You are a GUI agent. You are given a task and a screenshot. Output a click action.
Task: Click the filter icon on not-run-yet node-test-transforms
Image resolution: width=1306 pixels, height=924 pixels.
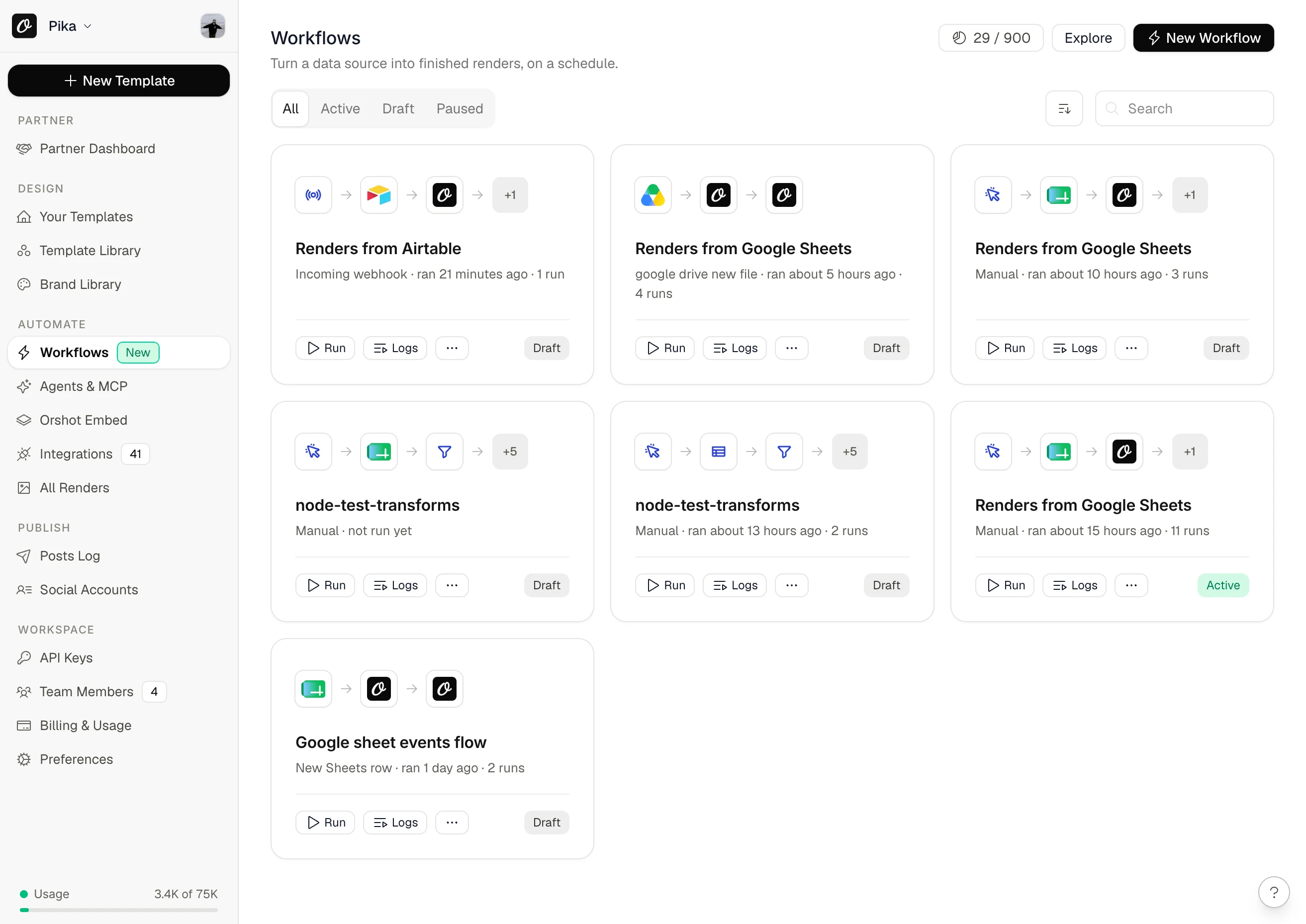[x=445, y=451]
